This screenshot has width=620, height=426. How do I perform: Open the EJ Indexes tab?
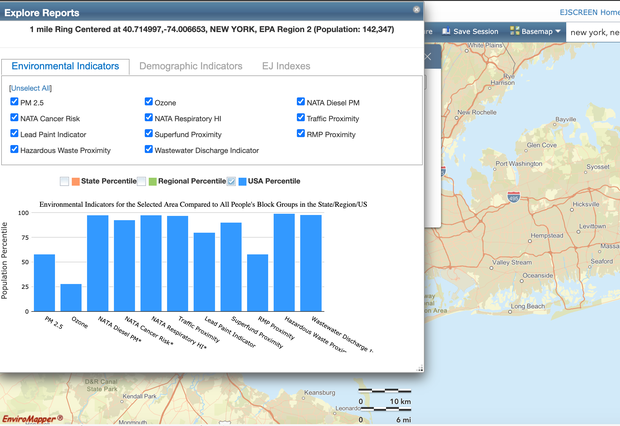[286, 66]
